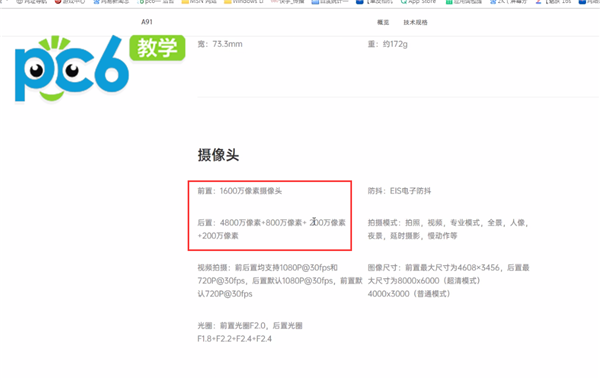
Task: Open the 概览 tab in page header
Action: coord(383,22)
